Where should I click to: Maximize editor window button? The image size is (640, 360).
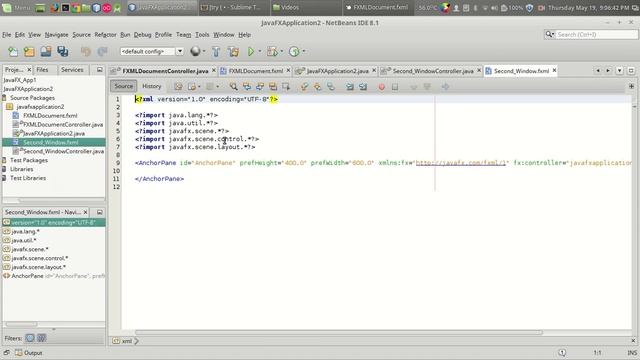(x=631, y=71)
